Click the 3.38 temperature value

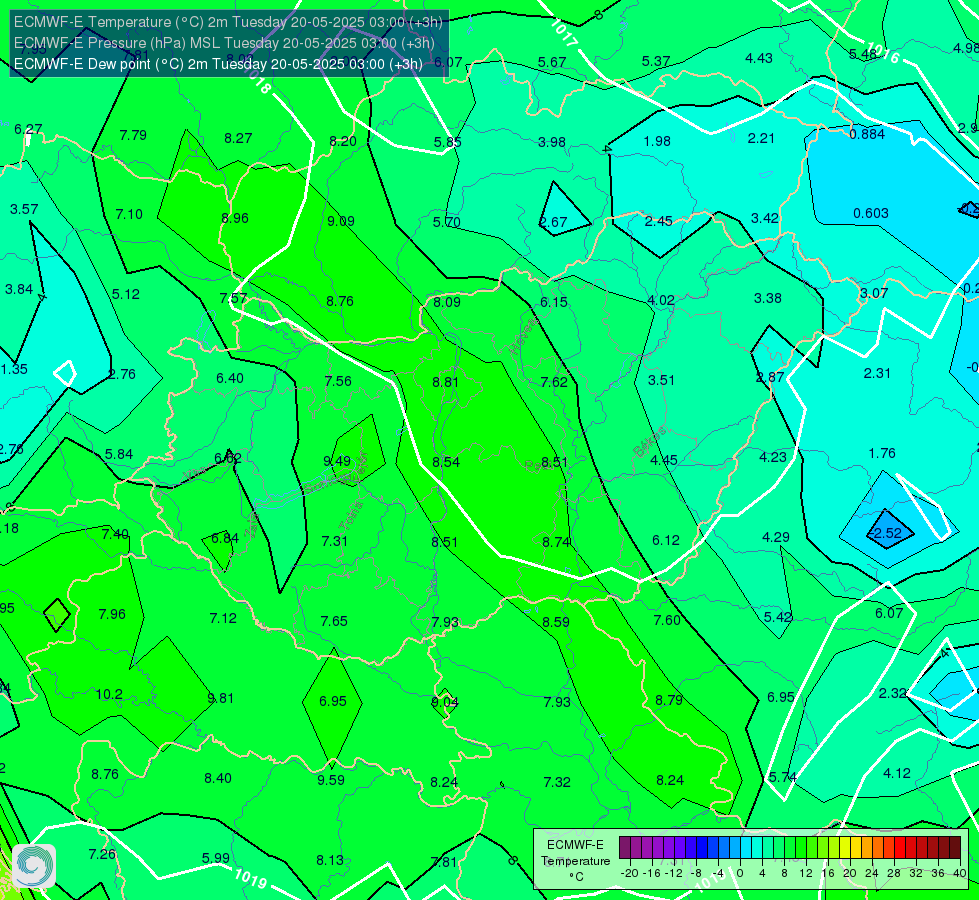point(768,298)
